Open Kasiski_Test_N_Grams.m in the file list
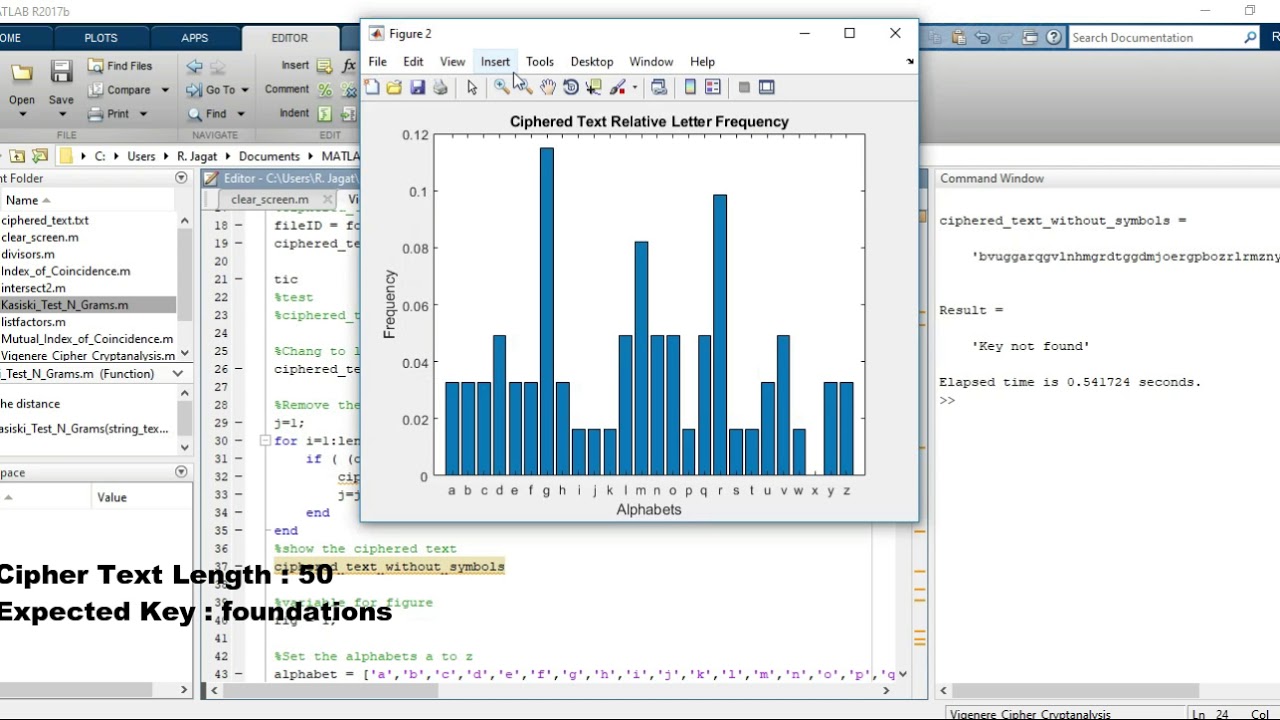Viewport: 1280px width, 720px height. [x=65, y=305]
